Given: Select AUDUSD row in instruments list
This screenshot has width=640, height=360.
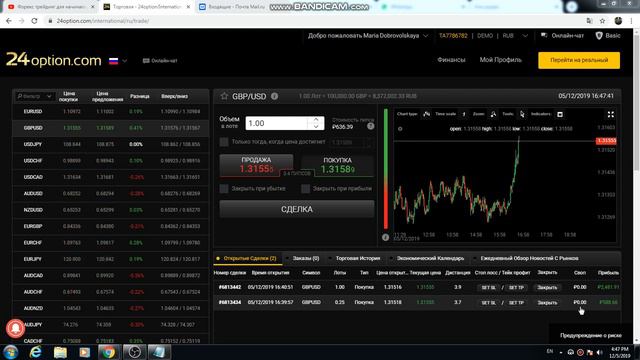Looking at the screenshot, I should (111, 193).
